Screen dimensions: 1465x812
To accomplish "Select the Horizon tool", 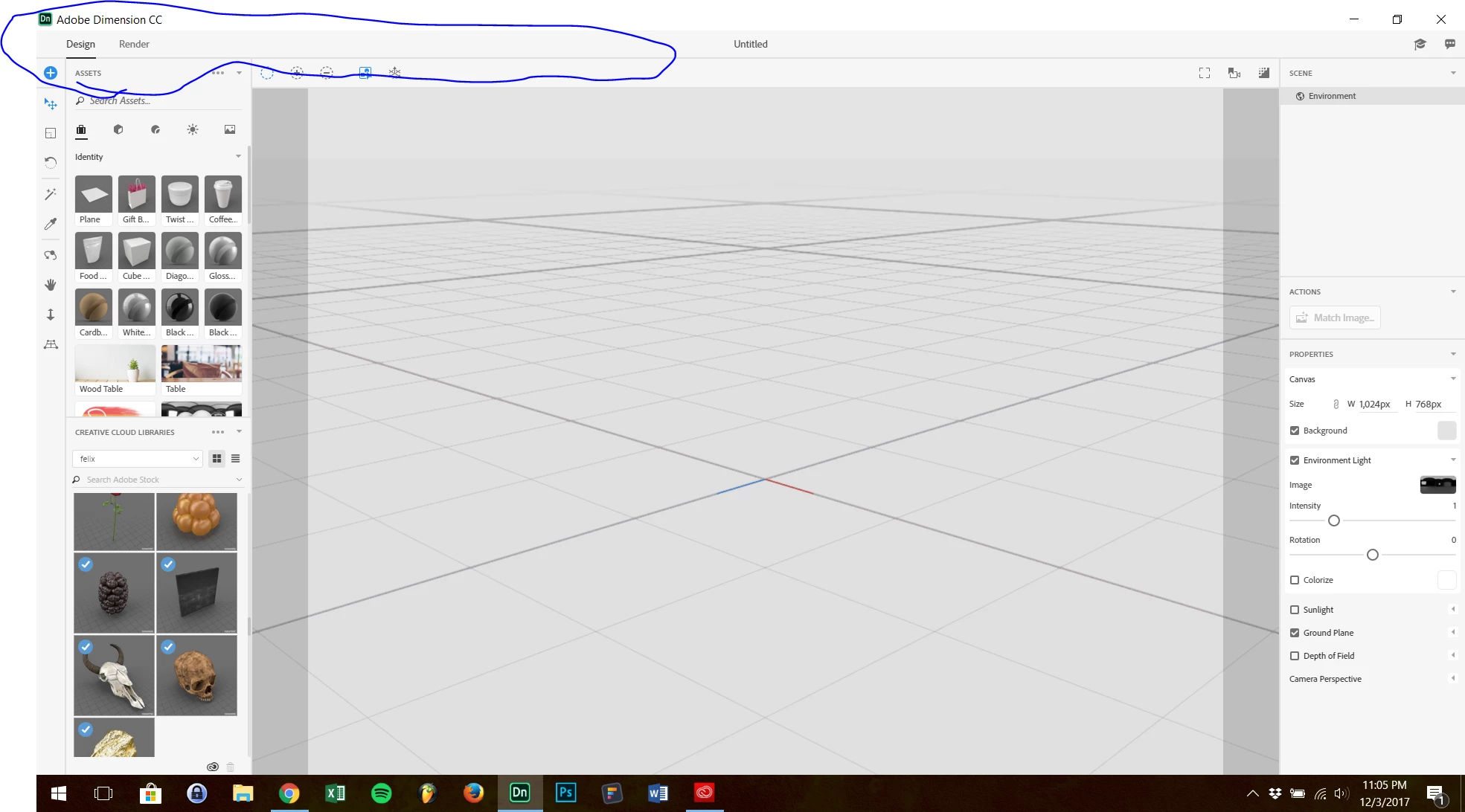I will [51, 344].
